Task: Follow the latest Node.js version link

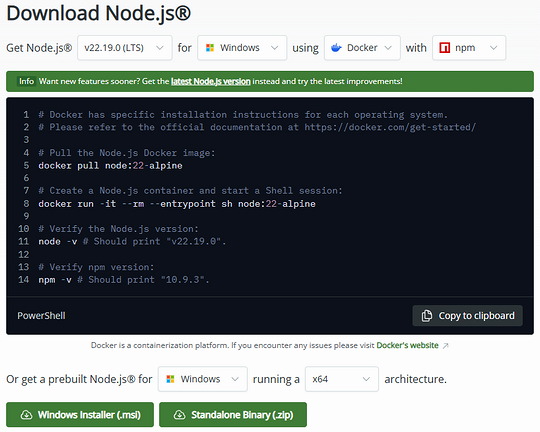Action: [211, 81]
